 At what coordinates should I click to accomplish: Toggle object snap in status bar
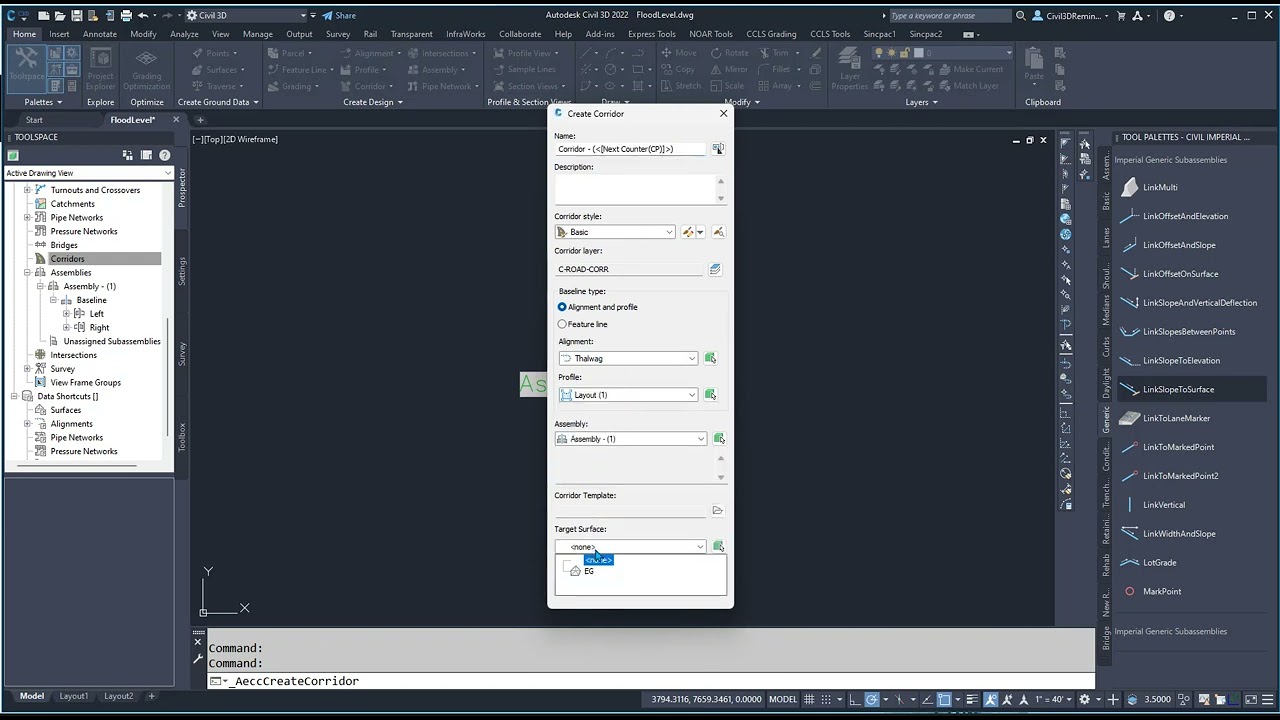point(944,700)
